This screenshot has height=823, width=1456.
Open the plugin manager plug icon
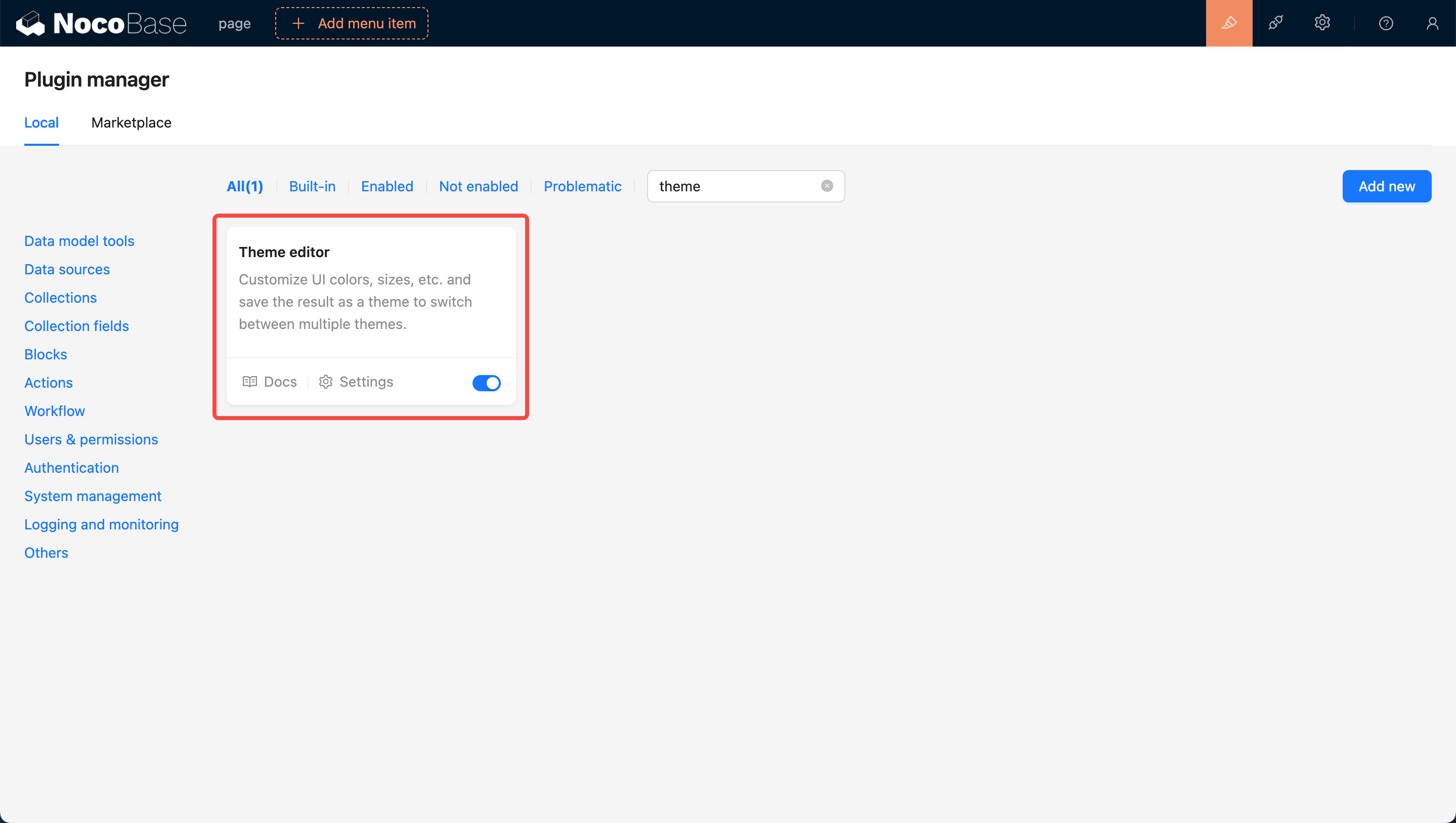click(1275, 23)
